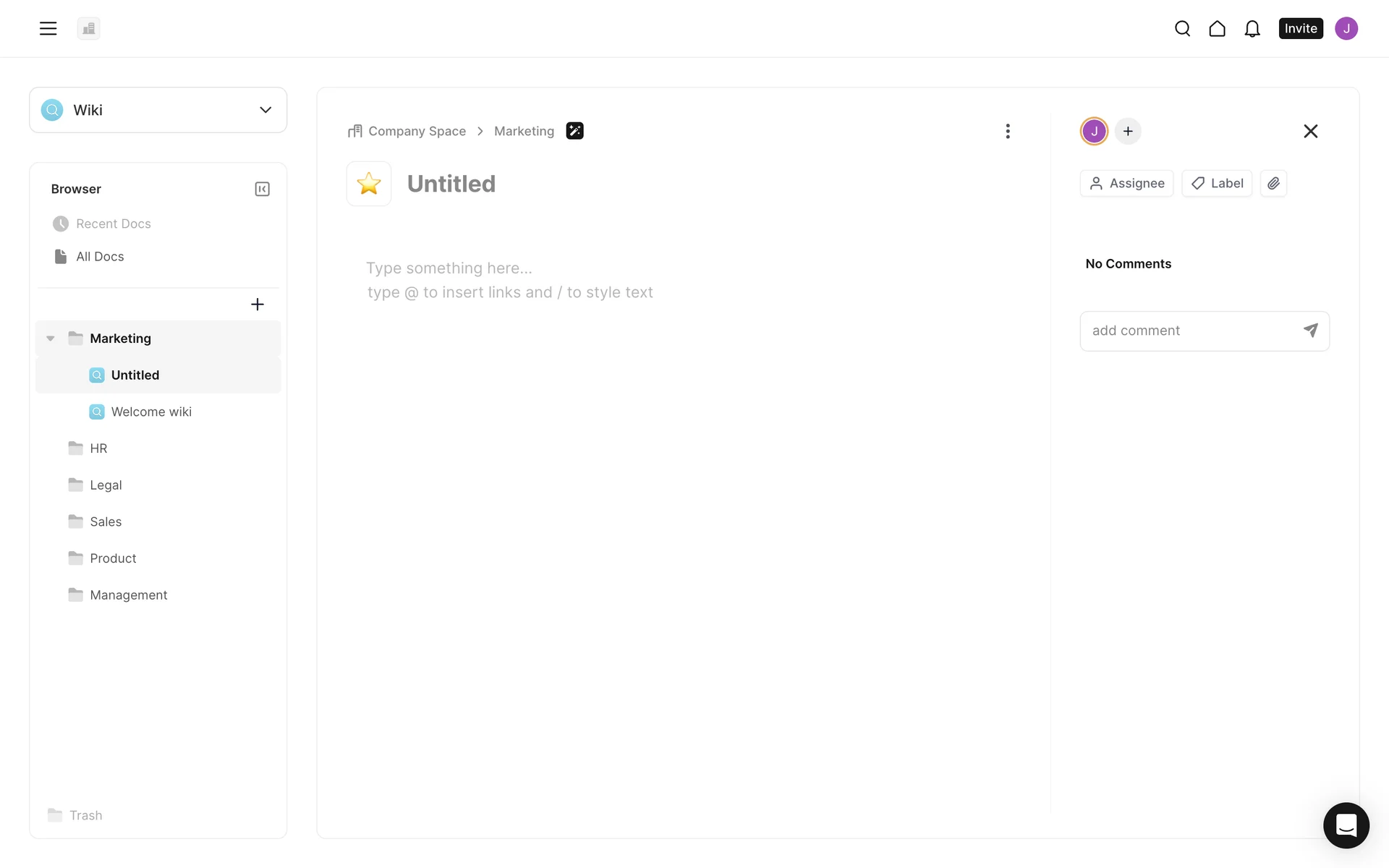Change the star document emoji icon
This screenshot has width=1389, height=868.
coord(369,184)
